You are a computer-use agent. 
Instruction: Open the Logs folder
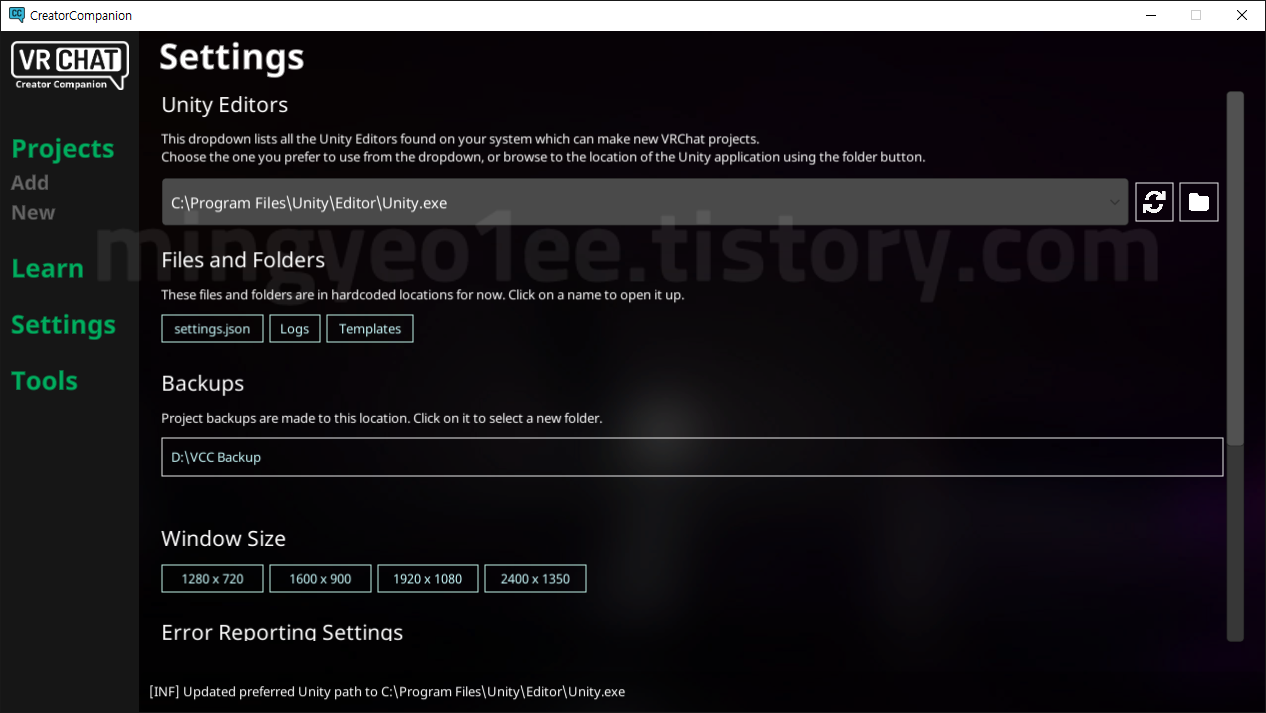[295, 328]
